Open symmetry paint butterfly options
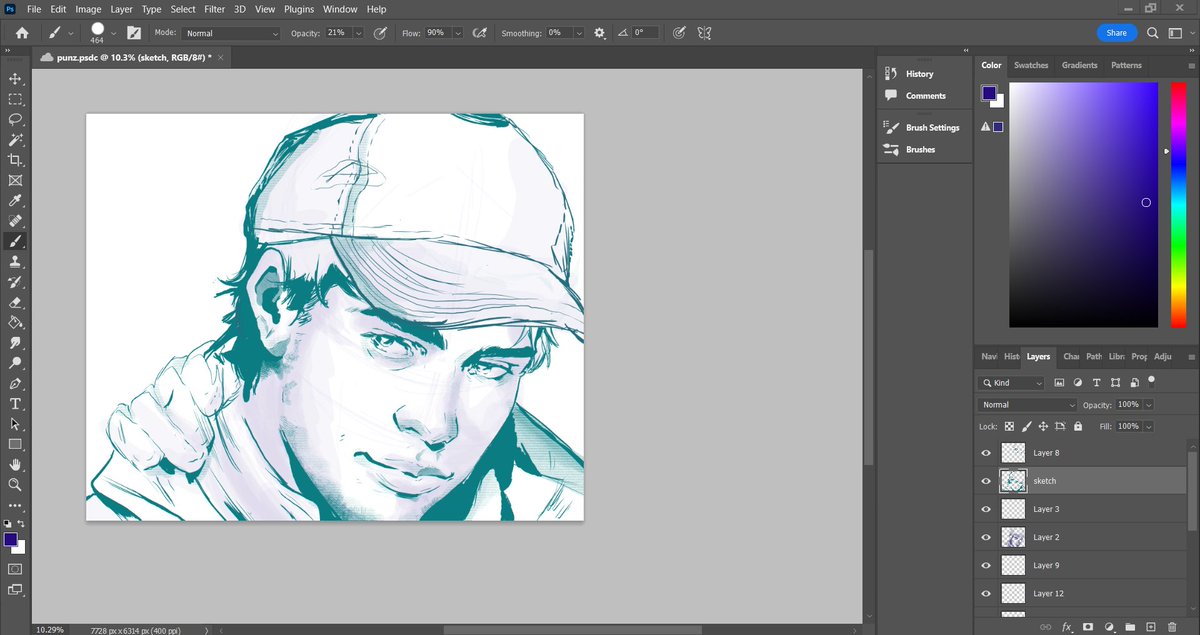The width and height of the screenshot is (1200, 635). coord(704,33)
